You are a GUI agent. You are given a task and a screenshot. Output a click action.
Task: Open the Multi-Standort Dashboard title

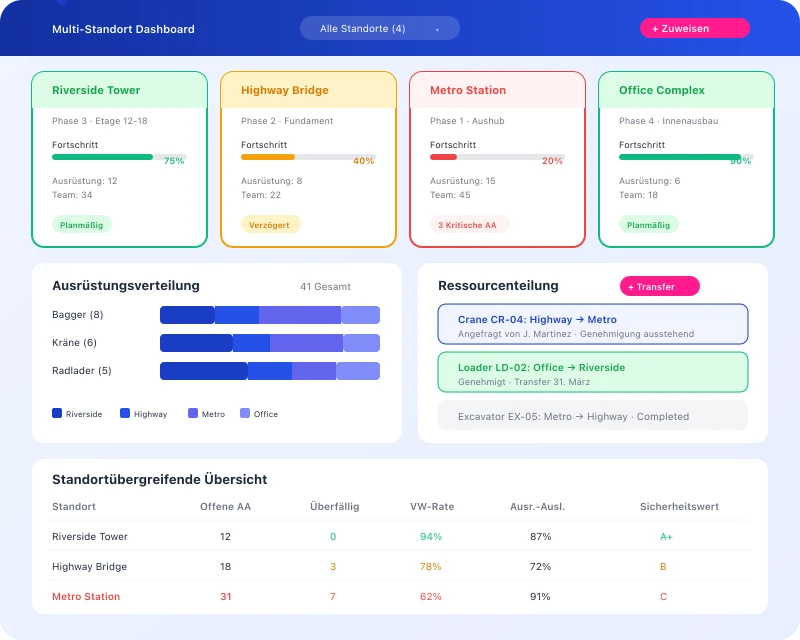point(123,28)
